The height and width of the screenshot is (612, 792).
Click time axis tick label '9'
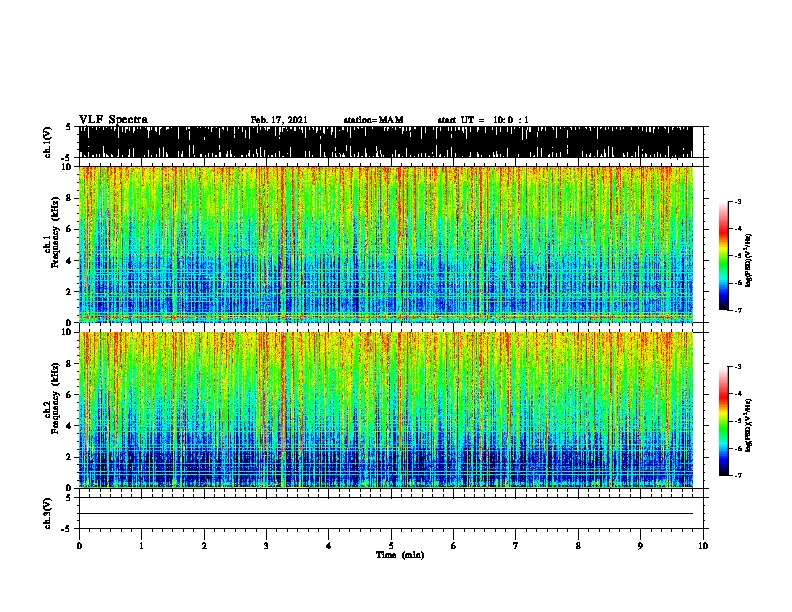click(x=640, y=546)
